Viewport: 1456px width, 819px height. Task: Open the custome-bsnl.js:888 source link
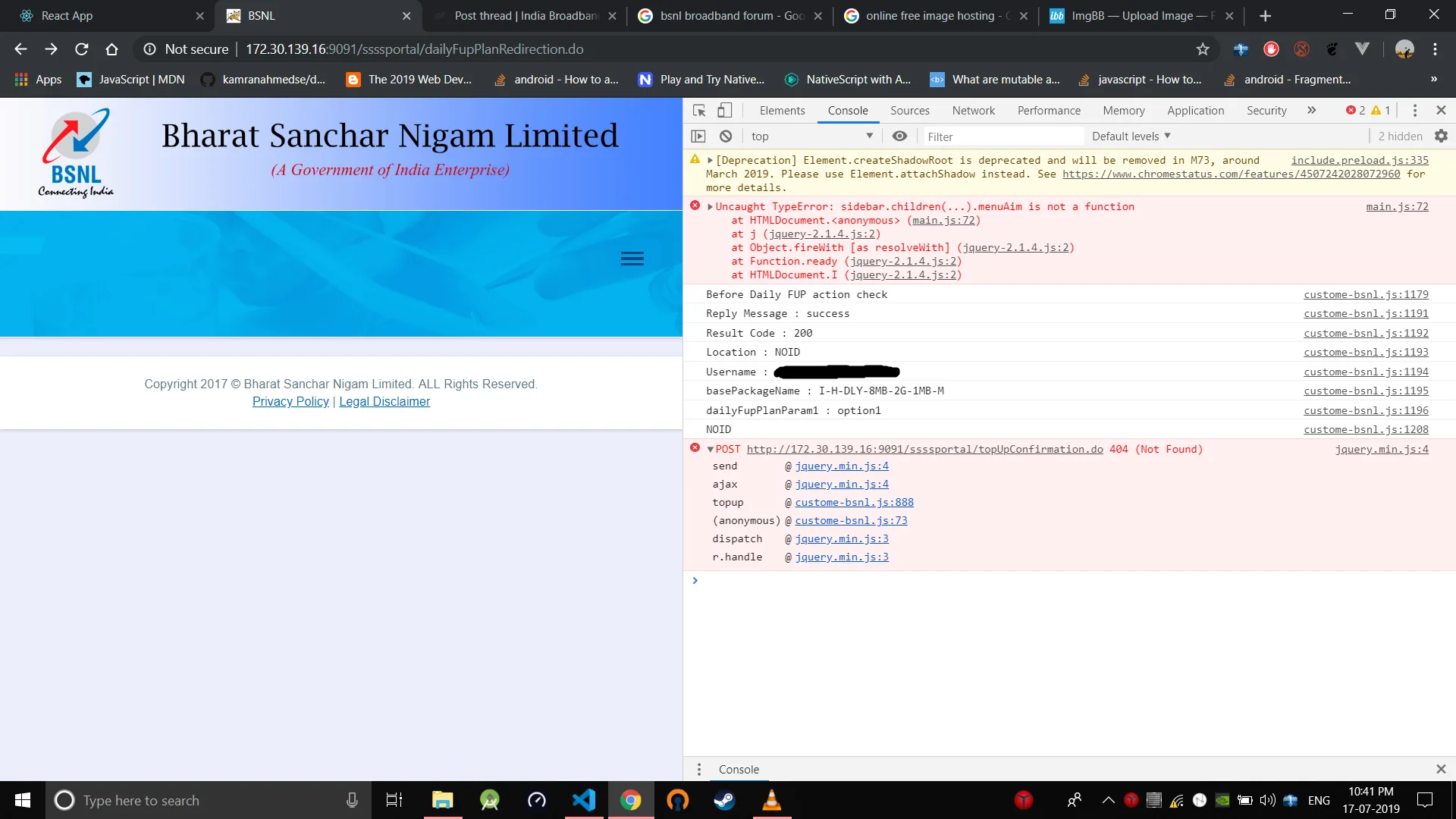[854, 503]
